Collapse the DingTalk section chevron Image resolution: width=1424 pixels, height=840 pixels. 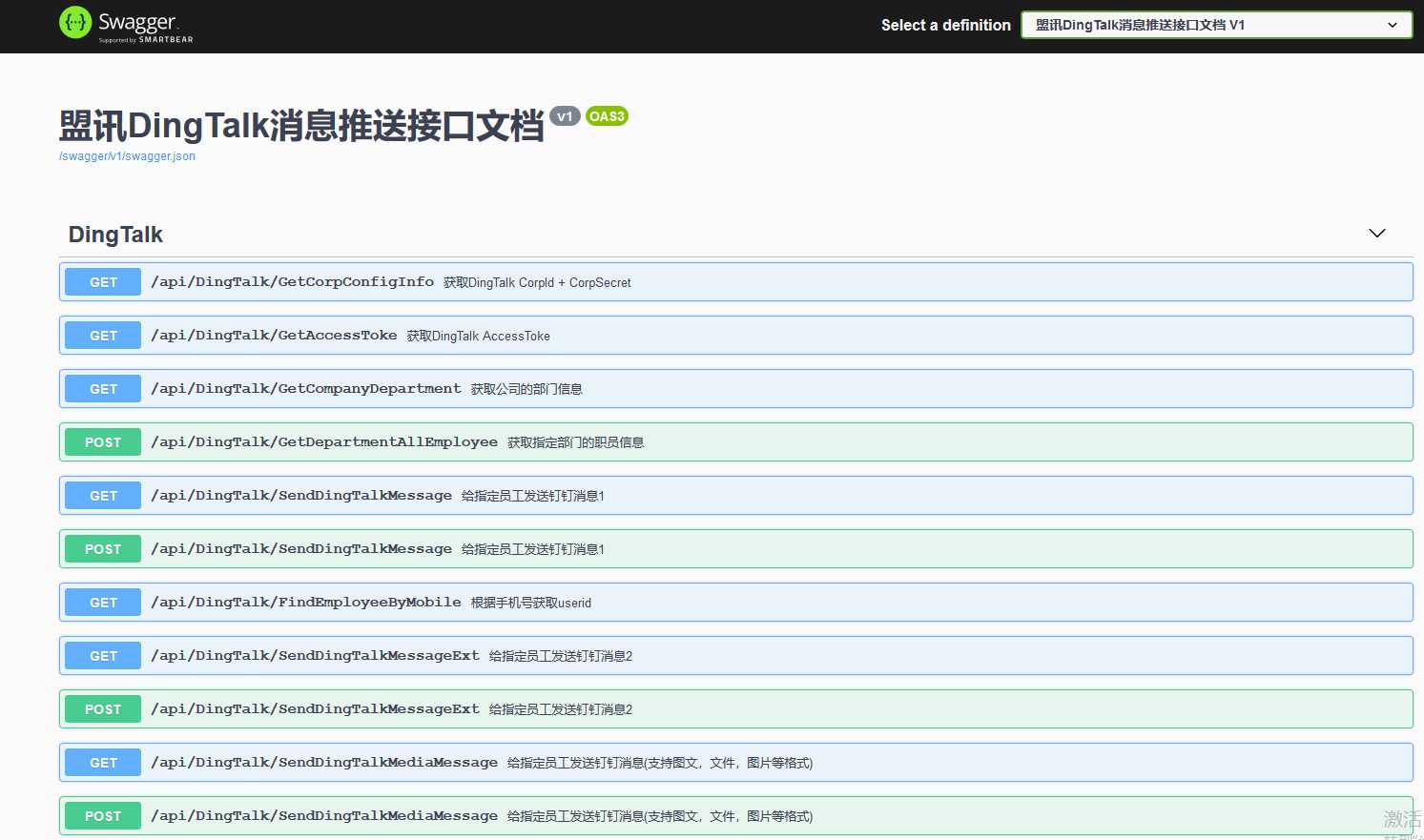pos(1377,234)
